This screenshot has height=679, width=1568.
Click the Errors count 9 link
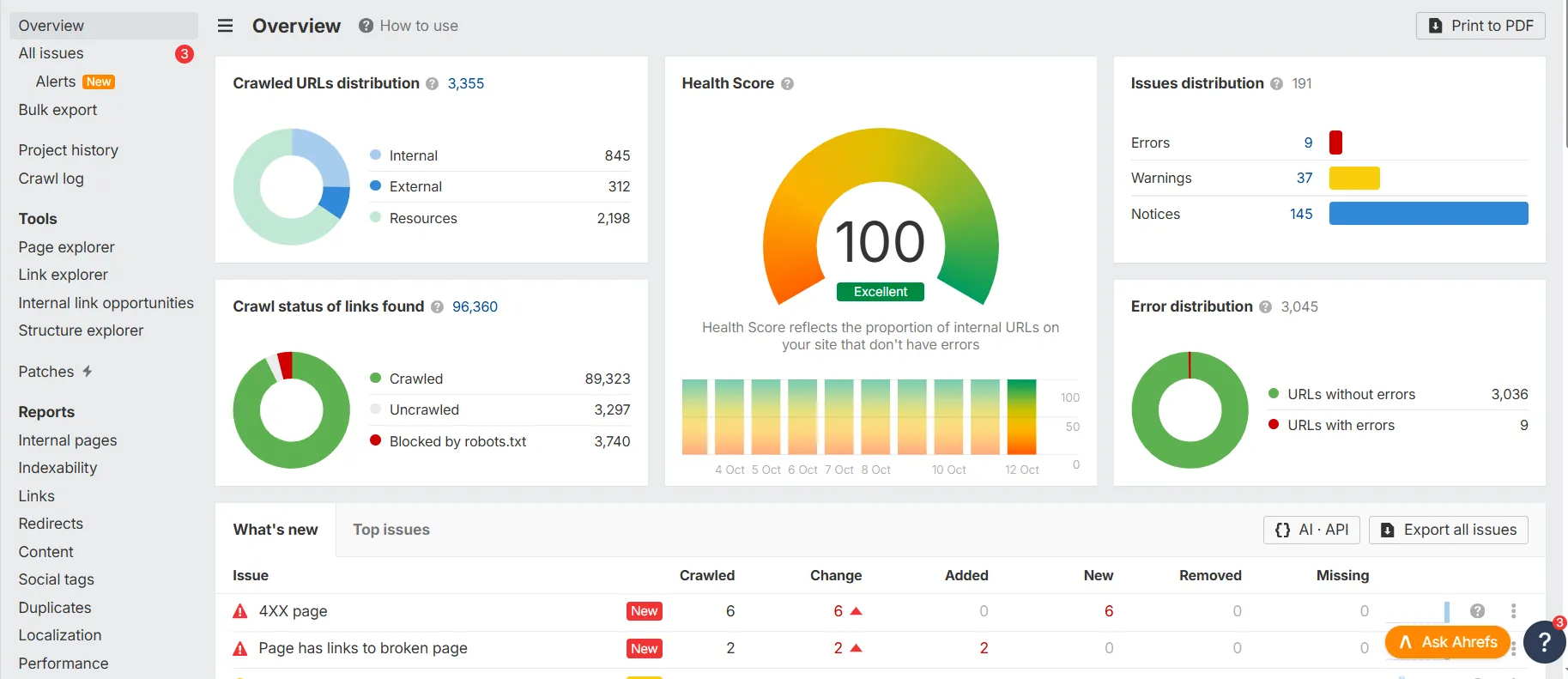click(x=1309, y=142)
